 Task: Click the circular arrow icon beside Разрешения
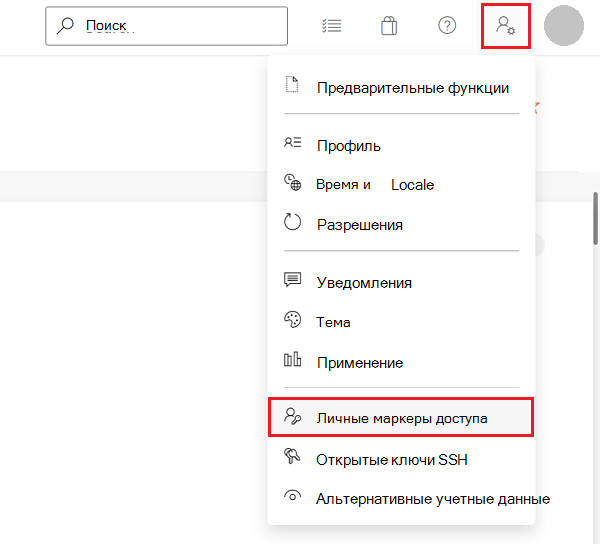pos(292,222)
